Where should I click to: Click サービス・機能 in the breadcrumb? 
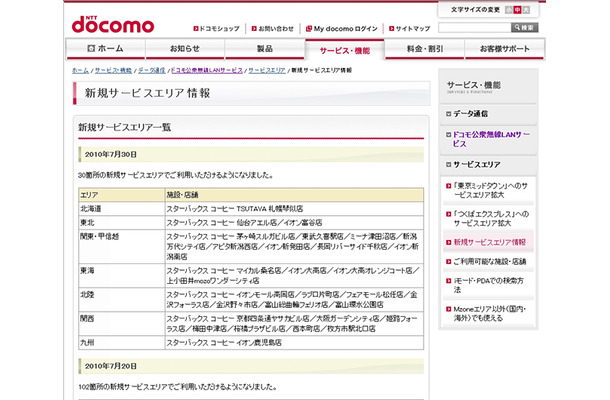[x=113, y=70]
